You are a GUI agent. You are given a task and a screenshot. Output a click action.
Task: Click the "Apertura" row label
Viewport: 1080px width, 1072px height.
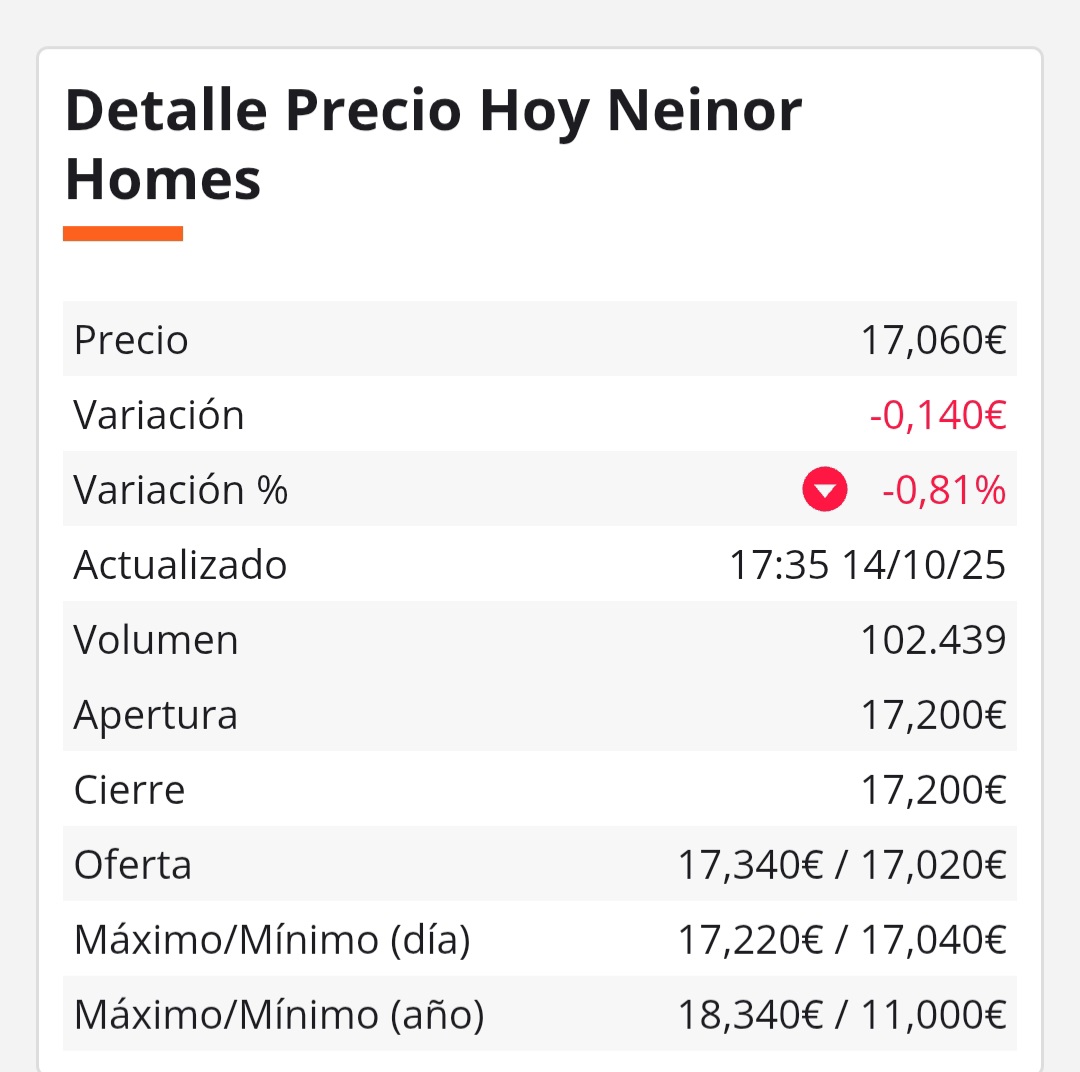coord(156,715)
